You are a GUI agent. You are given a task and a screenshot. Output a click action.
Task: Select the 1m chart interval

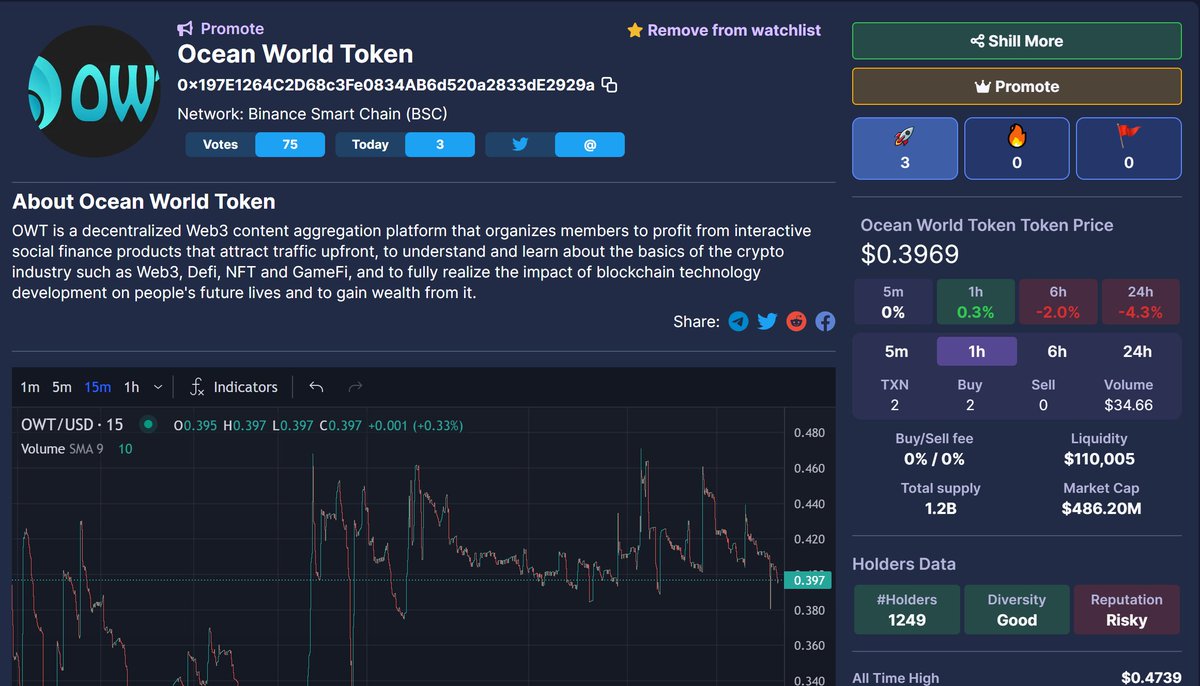(30, 387)
